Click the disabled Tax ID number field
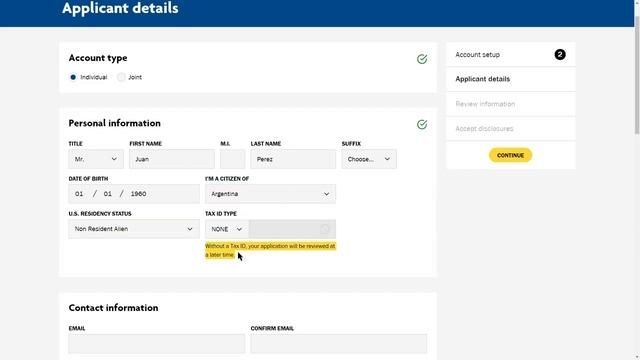This screenshot has height=360, width=640. coord(292,229)
